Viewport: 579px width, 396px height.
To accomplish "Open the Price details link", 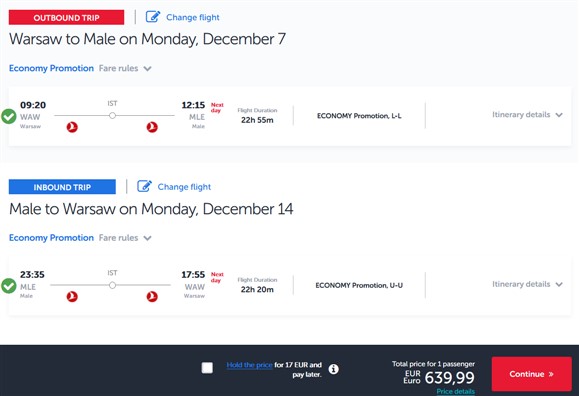I will pos(455,391).
